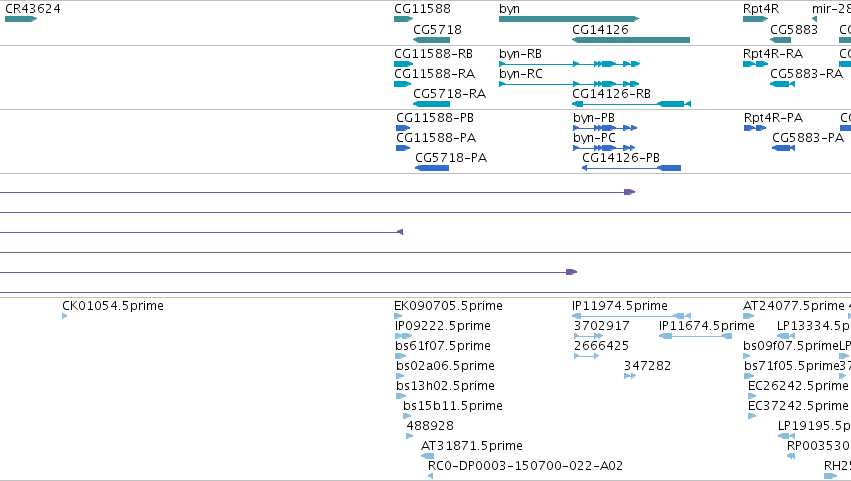This screenshot has width=851, height=481.
Task: Select the CG5718-RA transcript label
Action: coord(449,94)
